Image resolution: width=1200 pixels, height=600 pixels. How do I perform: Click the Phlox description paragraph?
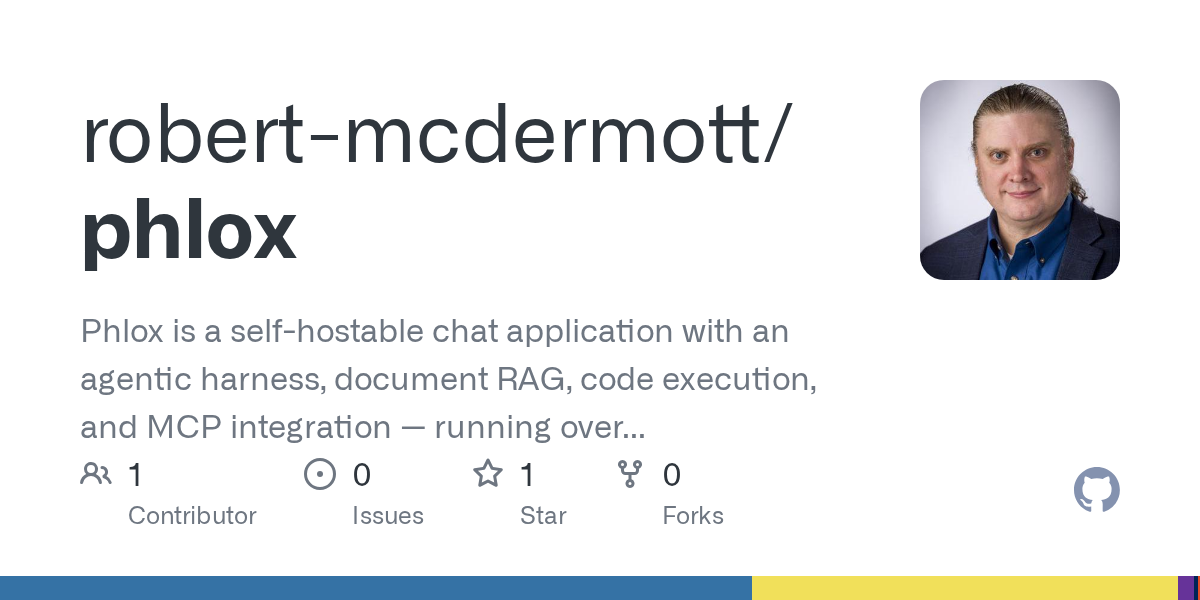[449, 379]
